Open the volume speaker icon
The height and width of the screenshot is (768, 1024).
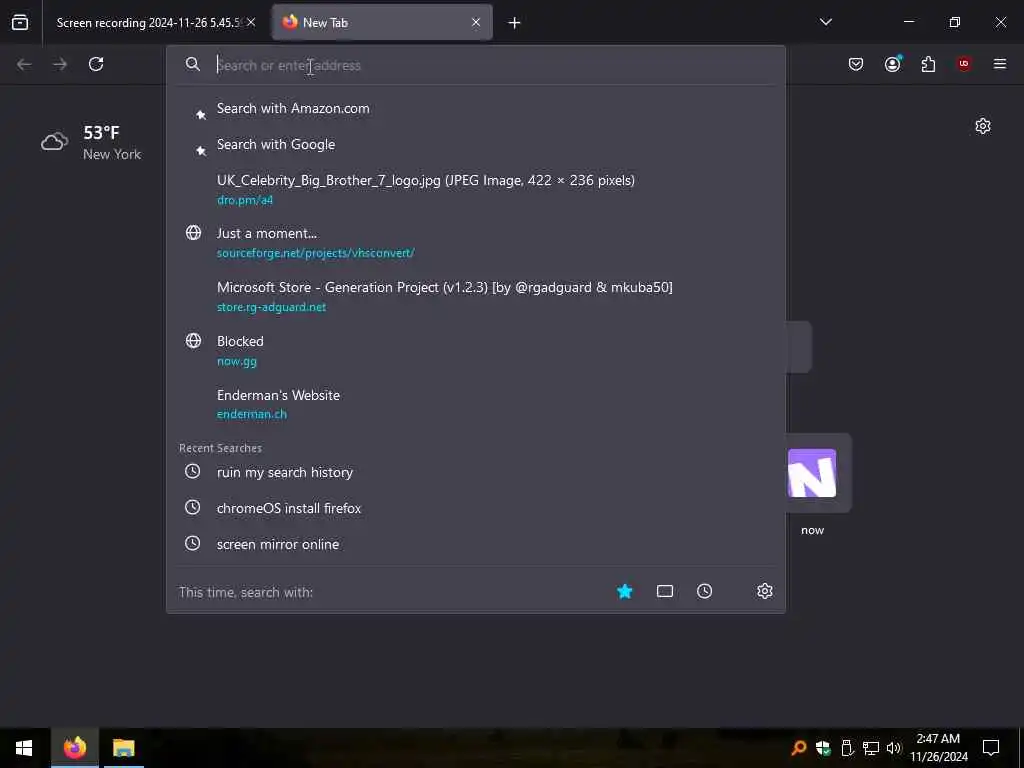[x=893, y=748]
